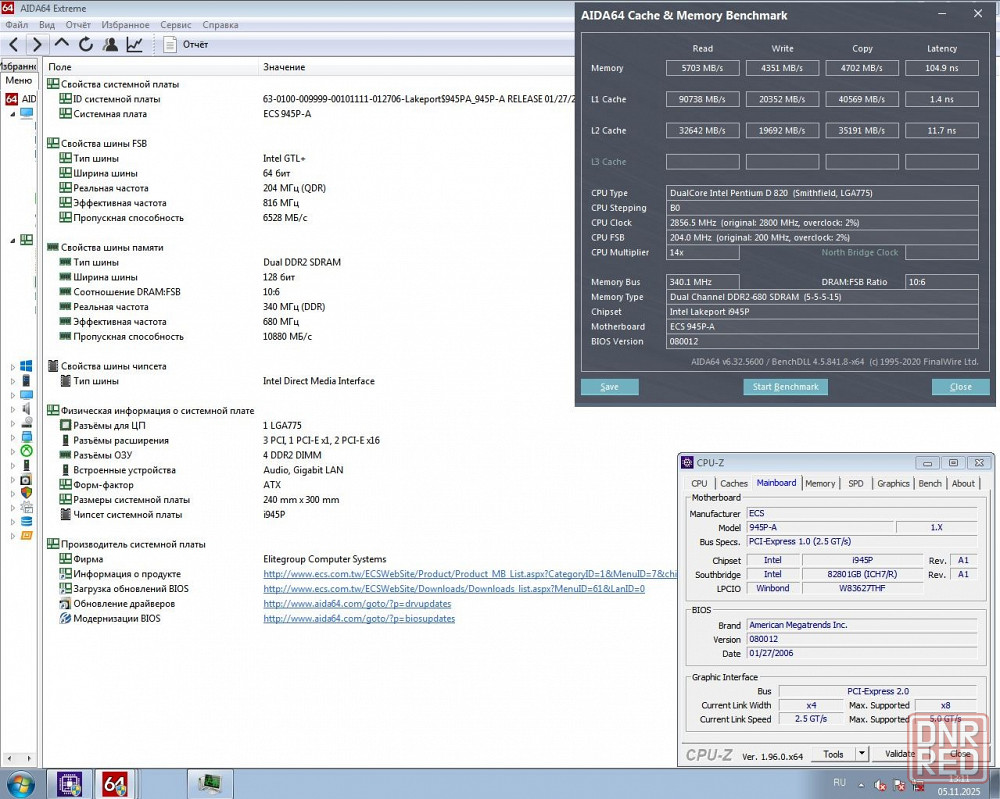Select the Windows shield security icon in tree
This screenshot has width=1000, height=799.
coord(26,492)
